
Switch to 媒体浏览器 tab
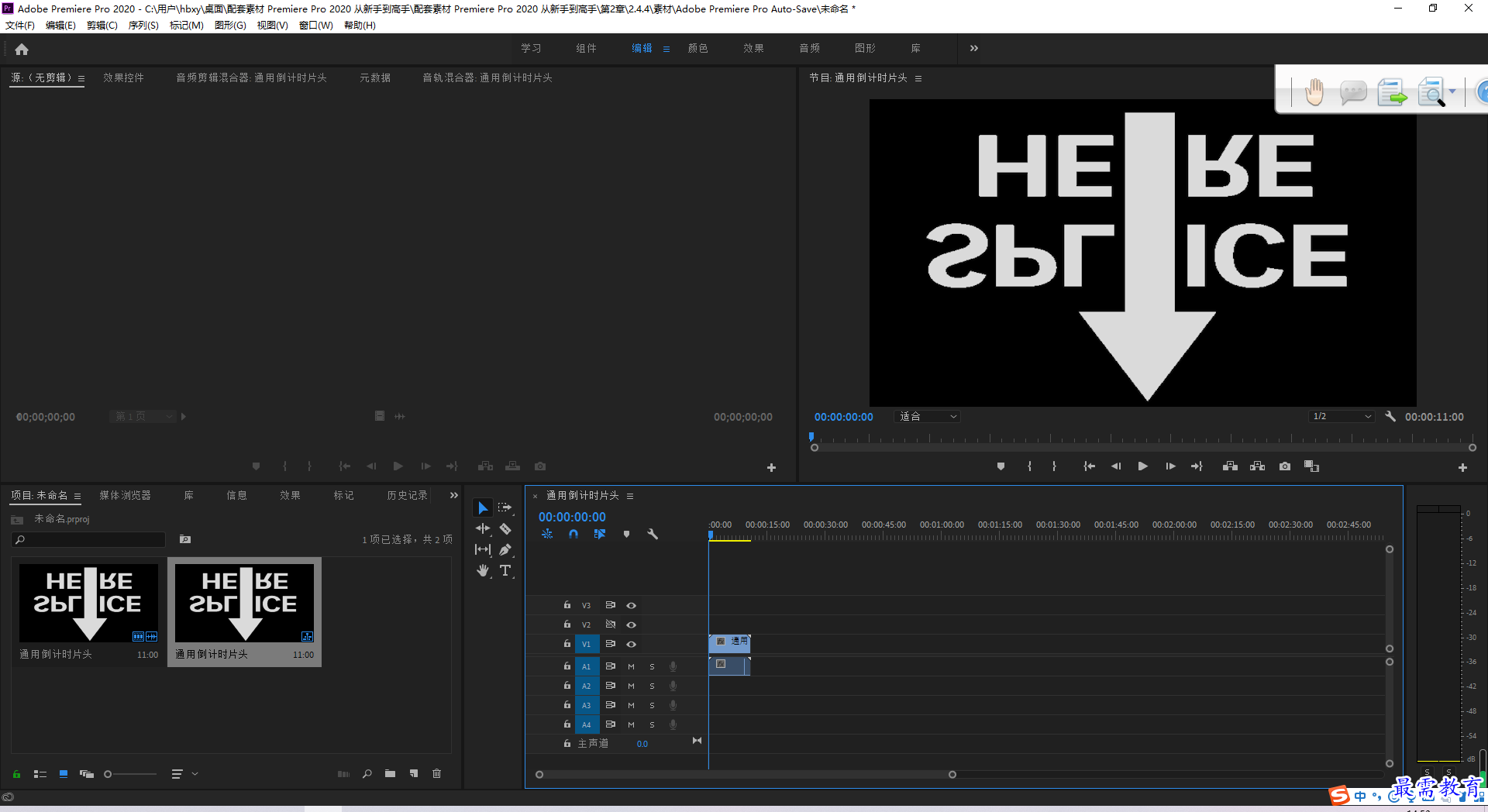pos(125,496)
